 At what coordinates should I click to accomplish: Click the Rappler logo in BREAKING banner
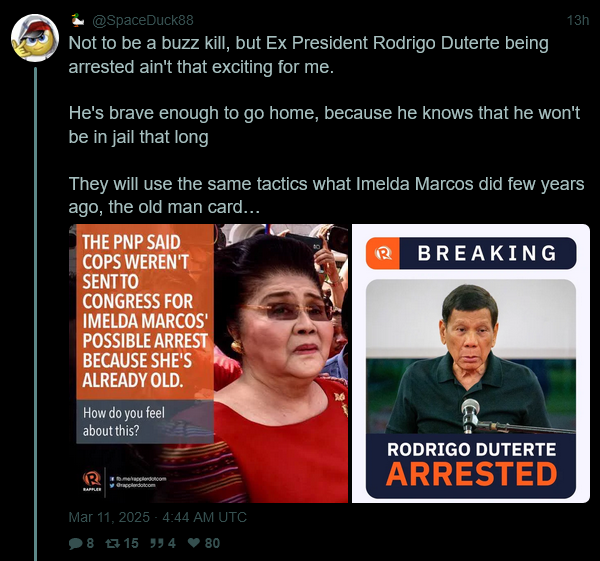tap(383, 253)
